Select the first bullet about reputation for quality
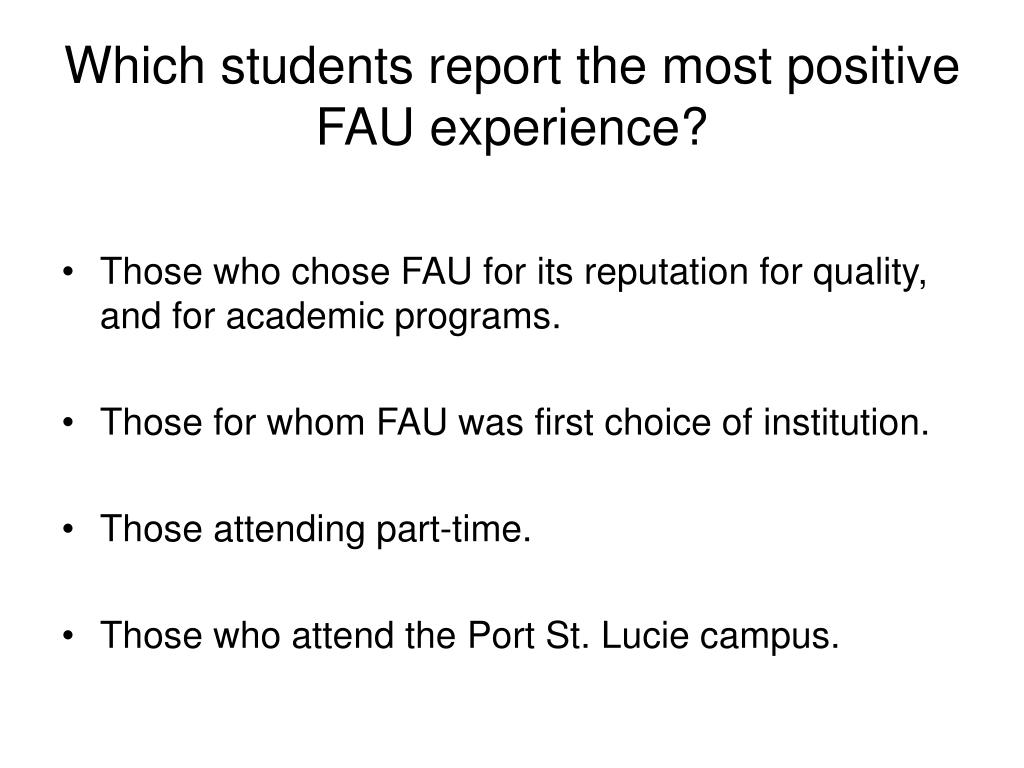Viewport: 1024px width, 768px height. click(513, 293)
